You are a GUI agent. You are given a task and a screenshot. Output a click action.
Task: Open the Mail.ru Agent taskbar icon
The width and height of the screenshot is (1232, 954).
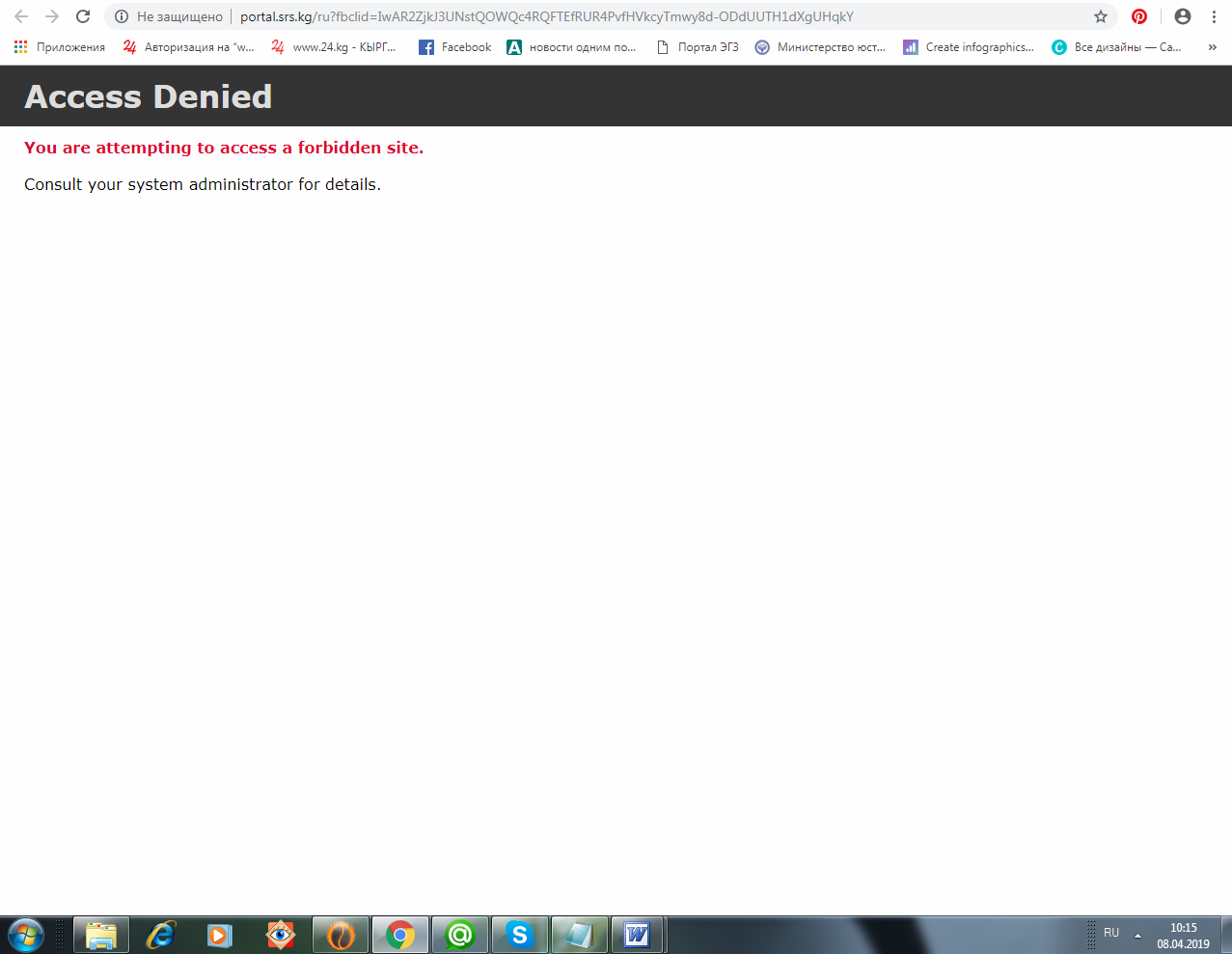click(460, 935)
